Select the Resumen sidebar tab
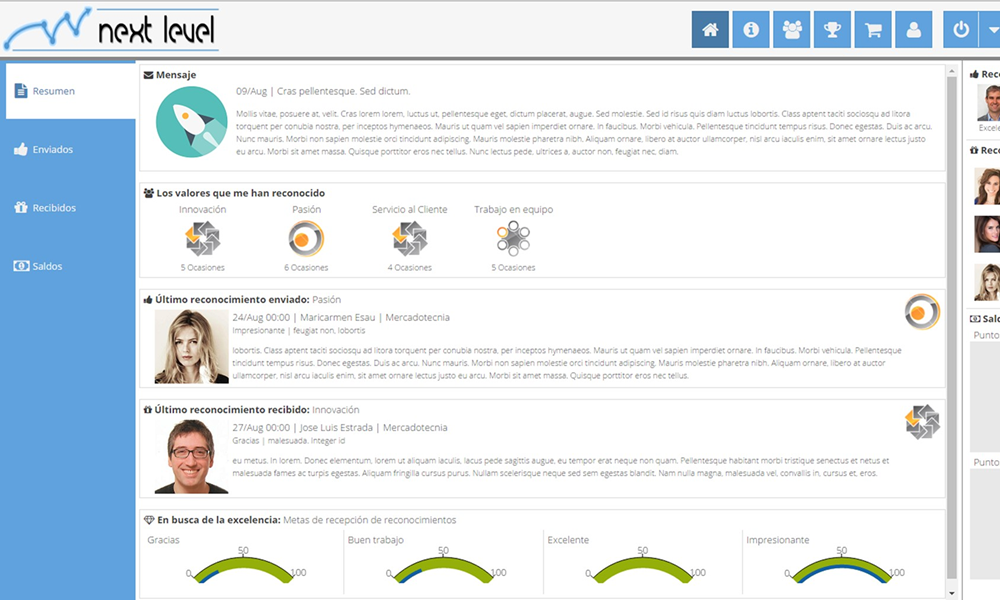The height and width of the screenshot is (600, 1000). point(68,91)
